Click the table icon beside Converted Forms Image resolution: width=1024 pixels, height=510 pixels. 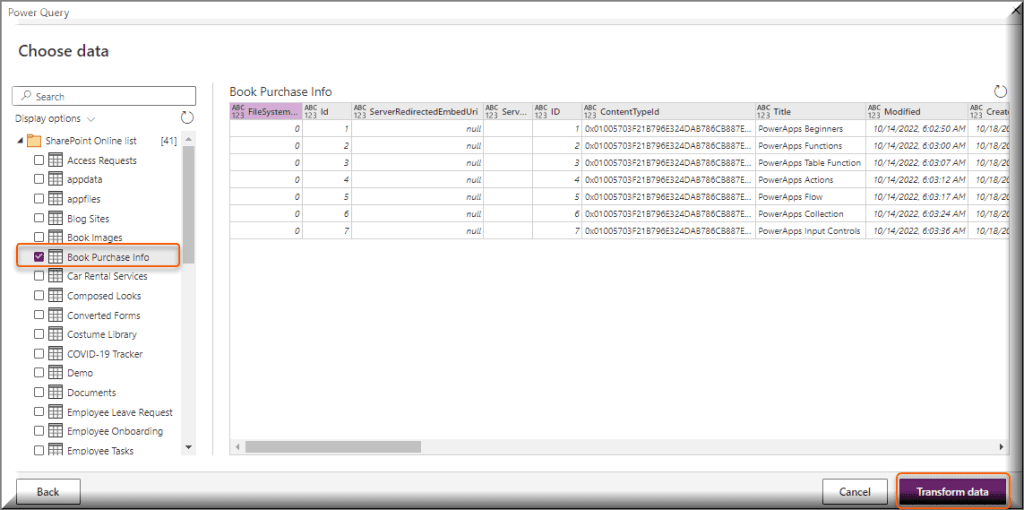pos(56,315)
